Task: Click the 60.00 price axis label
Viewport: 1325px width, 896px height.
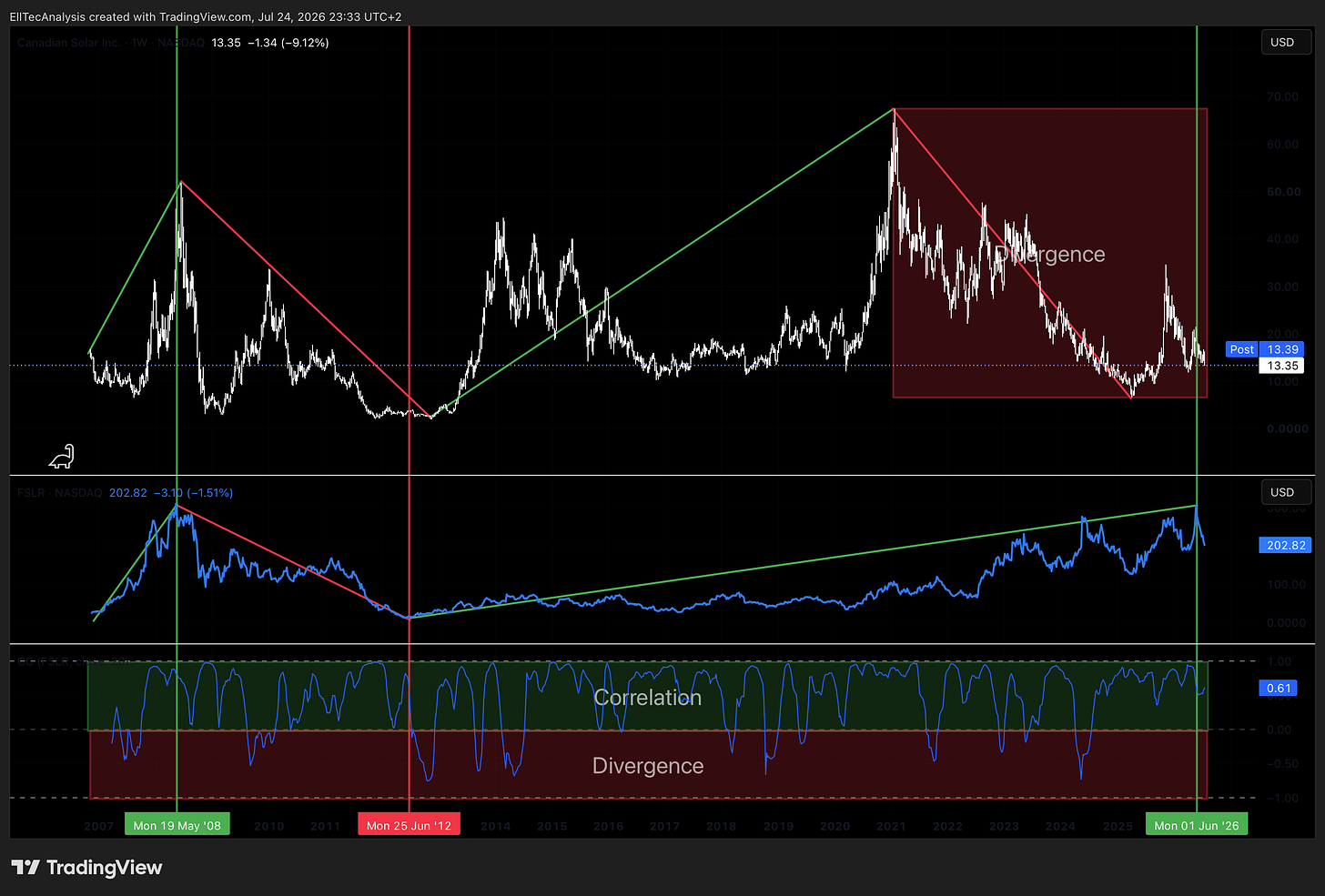Action: coord(1282,144)
